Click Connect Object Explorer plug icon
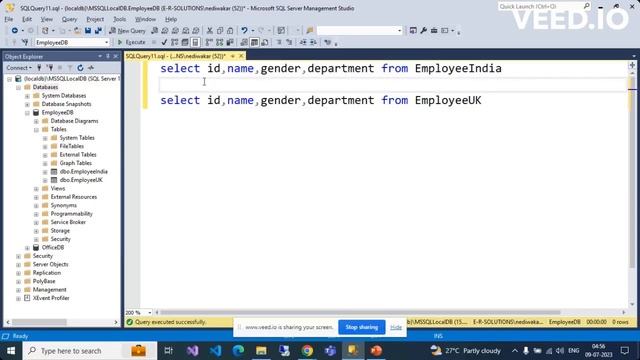The image size is (640, 360). tap(40, 68)
